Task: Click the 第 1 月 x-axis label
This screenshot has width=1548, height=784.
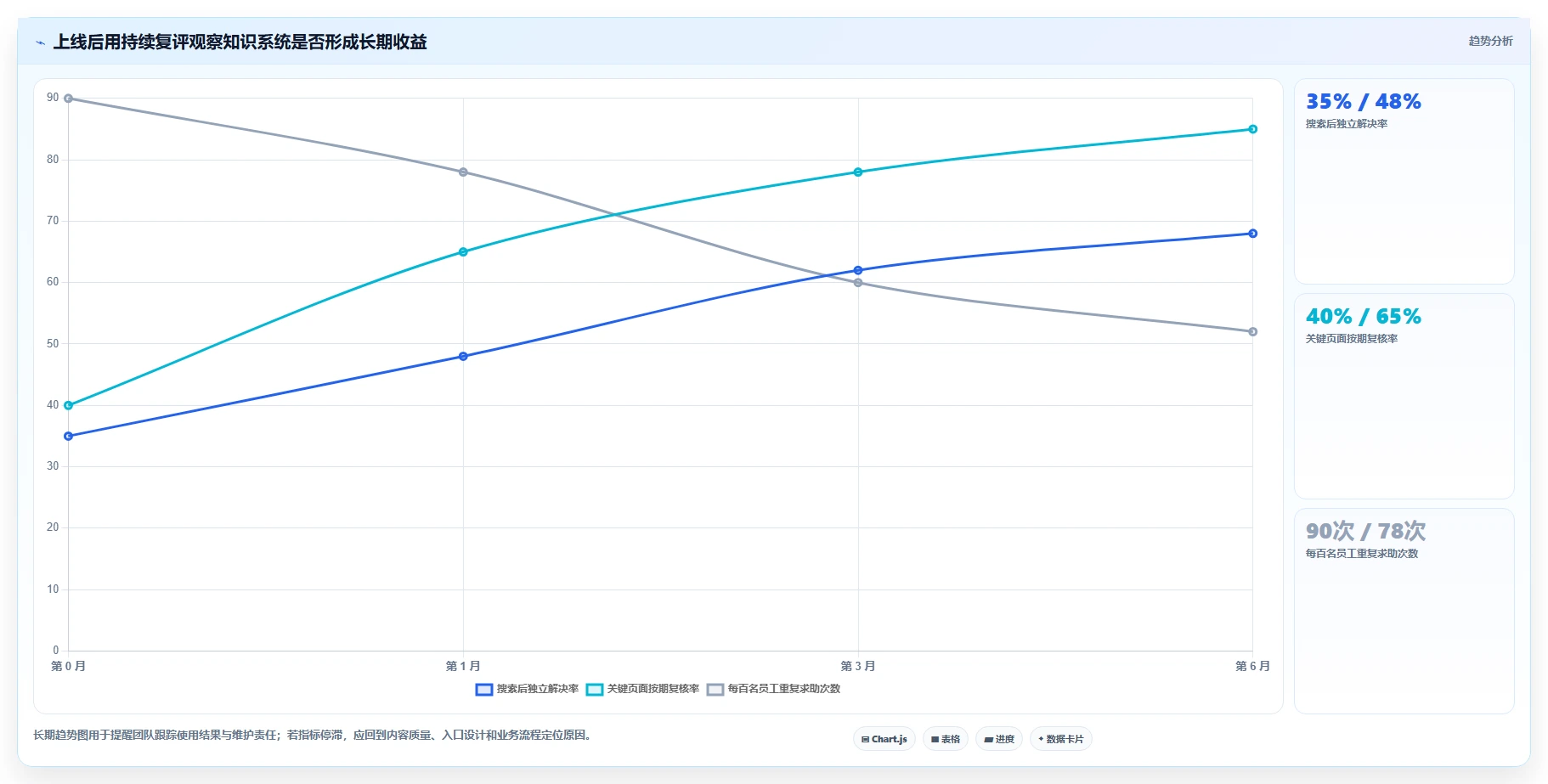Action: click(463, 666)
